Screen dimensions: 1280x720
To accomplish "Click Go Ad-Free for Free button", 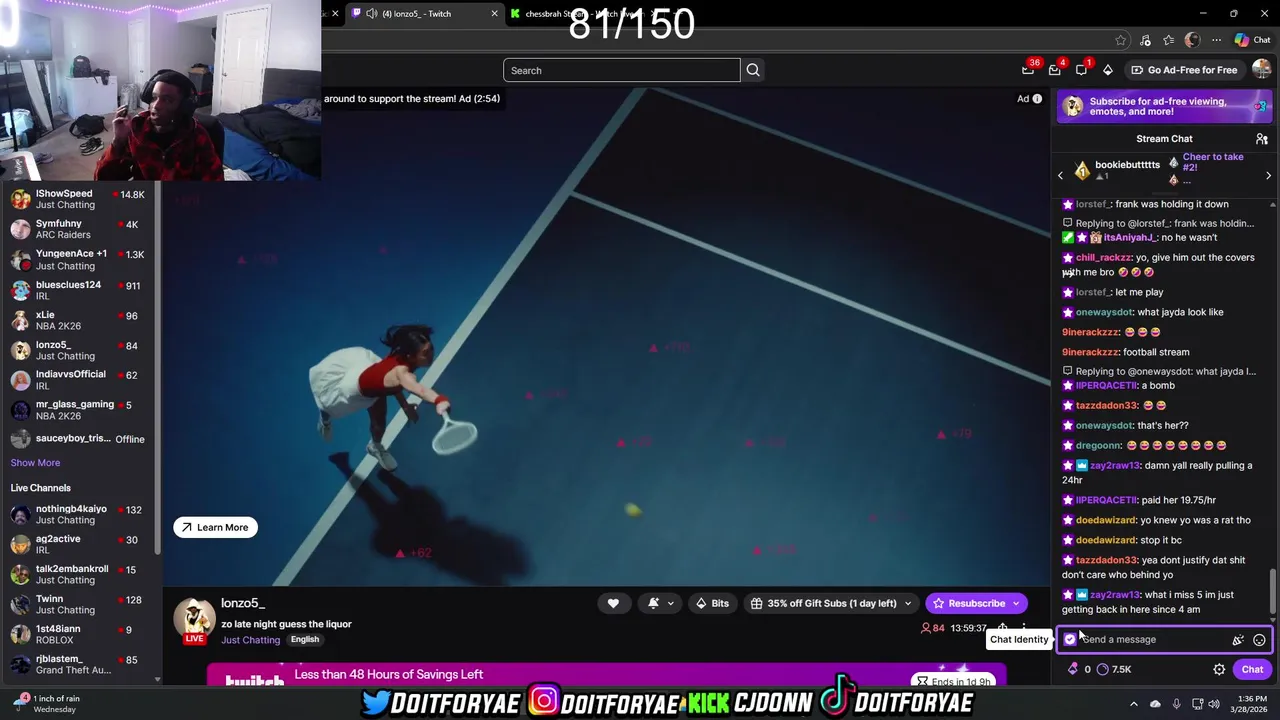I will [1184, 70].
